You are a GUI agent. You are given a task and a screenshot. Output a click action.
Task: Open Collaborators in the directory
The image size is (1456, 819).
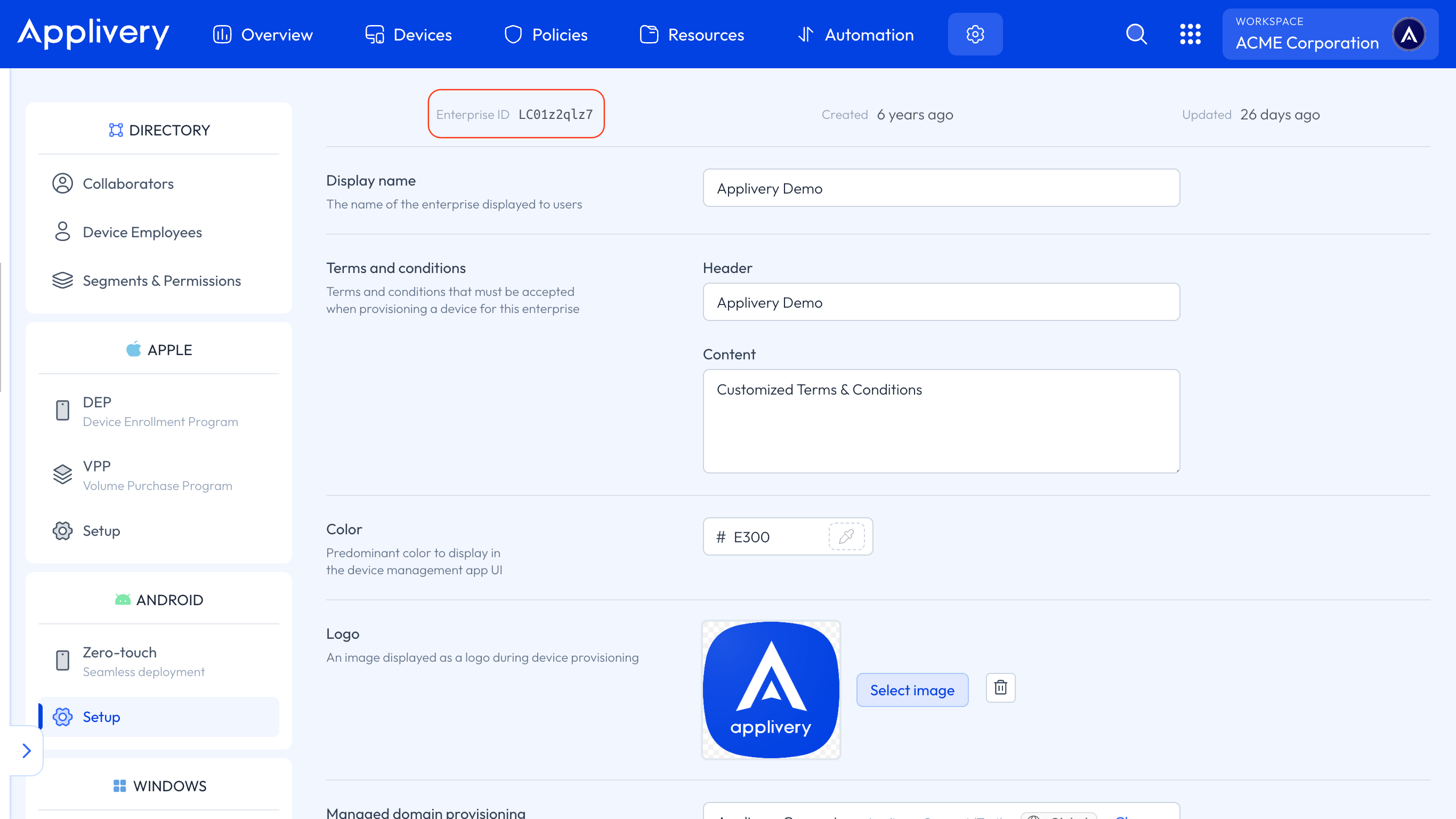click(128, 184)
